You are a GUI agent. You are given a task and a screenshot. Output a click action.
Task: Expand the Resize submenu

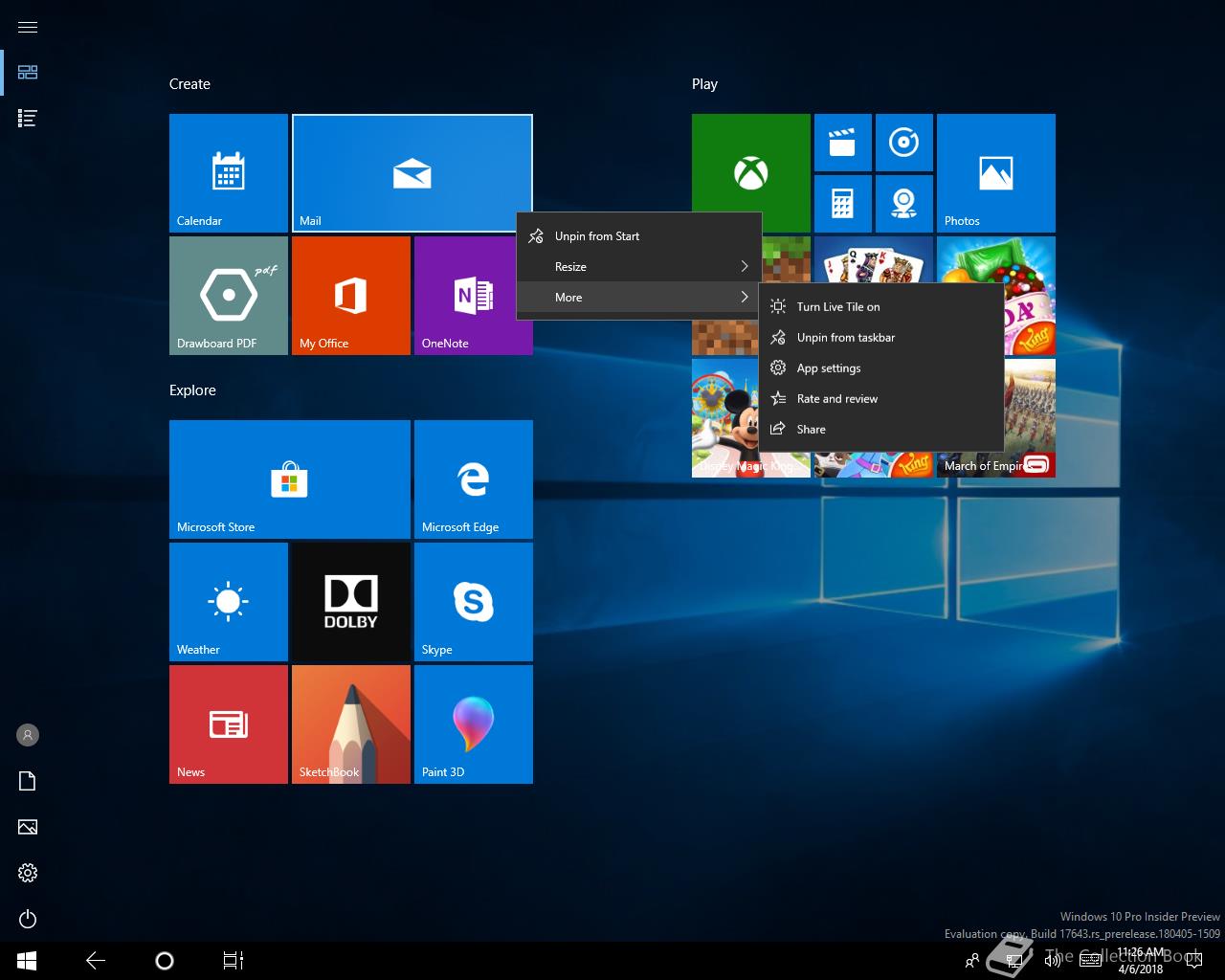(x=639, y=267)
